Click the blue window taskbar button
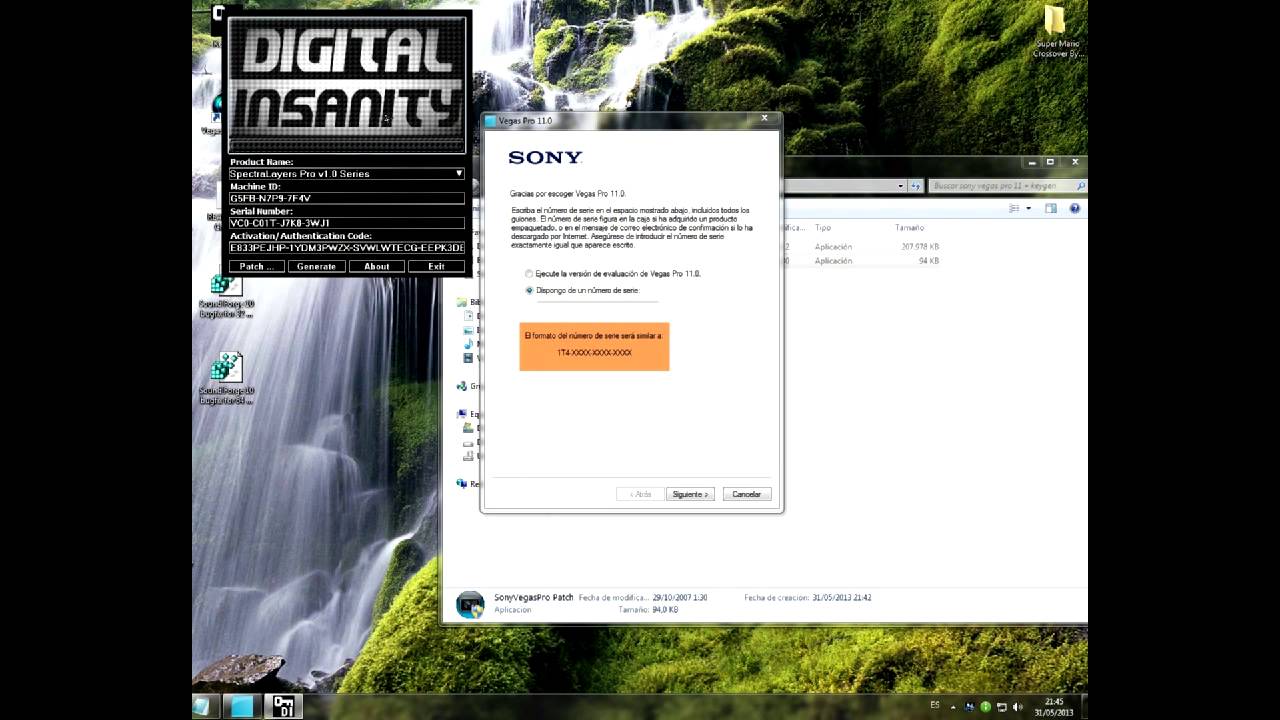Viewport: 1280px width, 720px height. (x=242, y=706)
